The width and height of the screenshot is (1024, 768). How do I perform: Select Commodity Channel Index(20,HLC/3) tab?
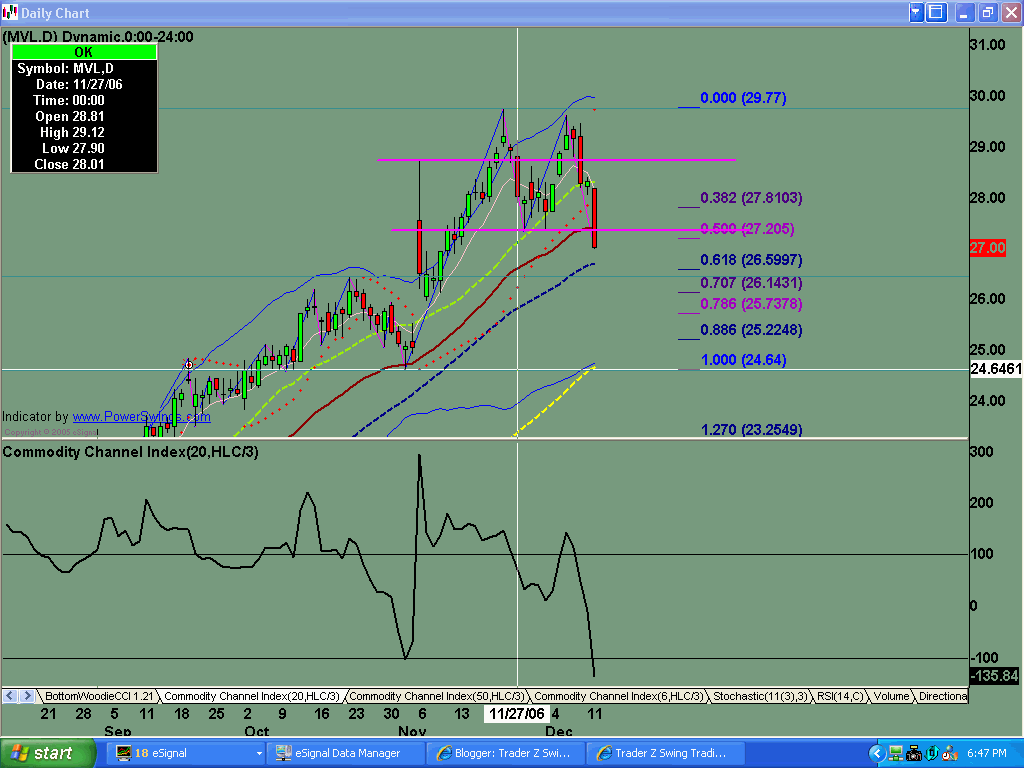point(251,696)
